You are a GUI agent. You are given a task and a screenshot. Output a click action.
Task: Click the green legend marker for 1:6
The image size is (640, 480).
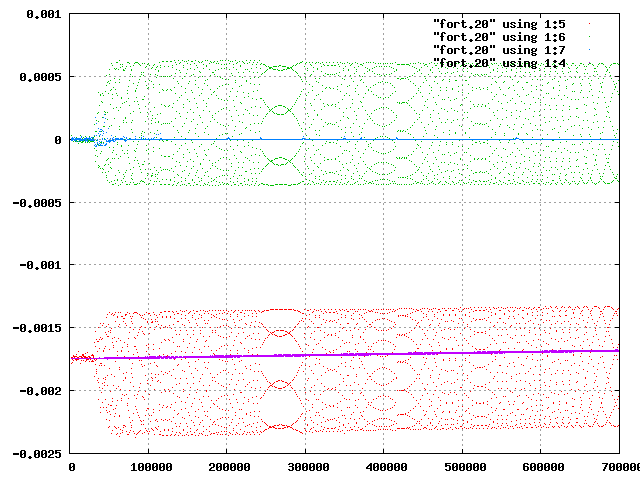tap(589, 37)
